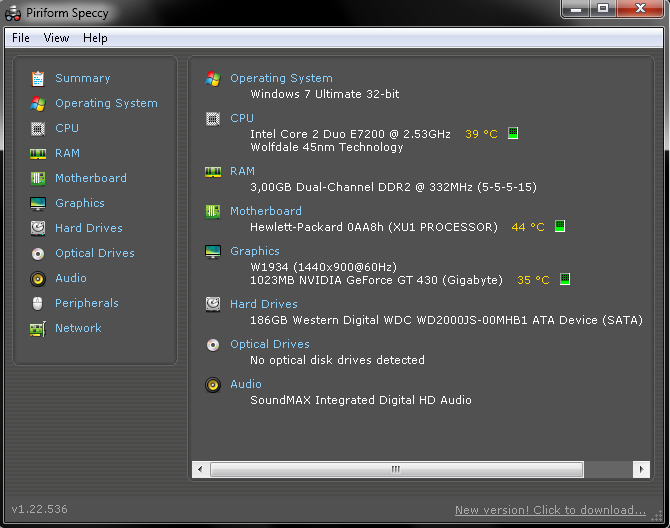Click the v1.22.536 version label

[x=39, y=509]
